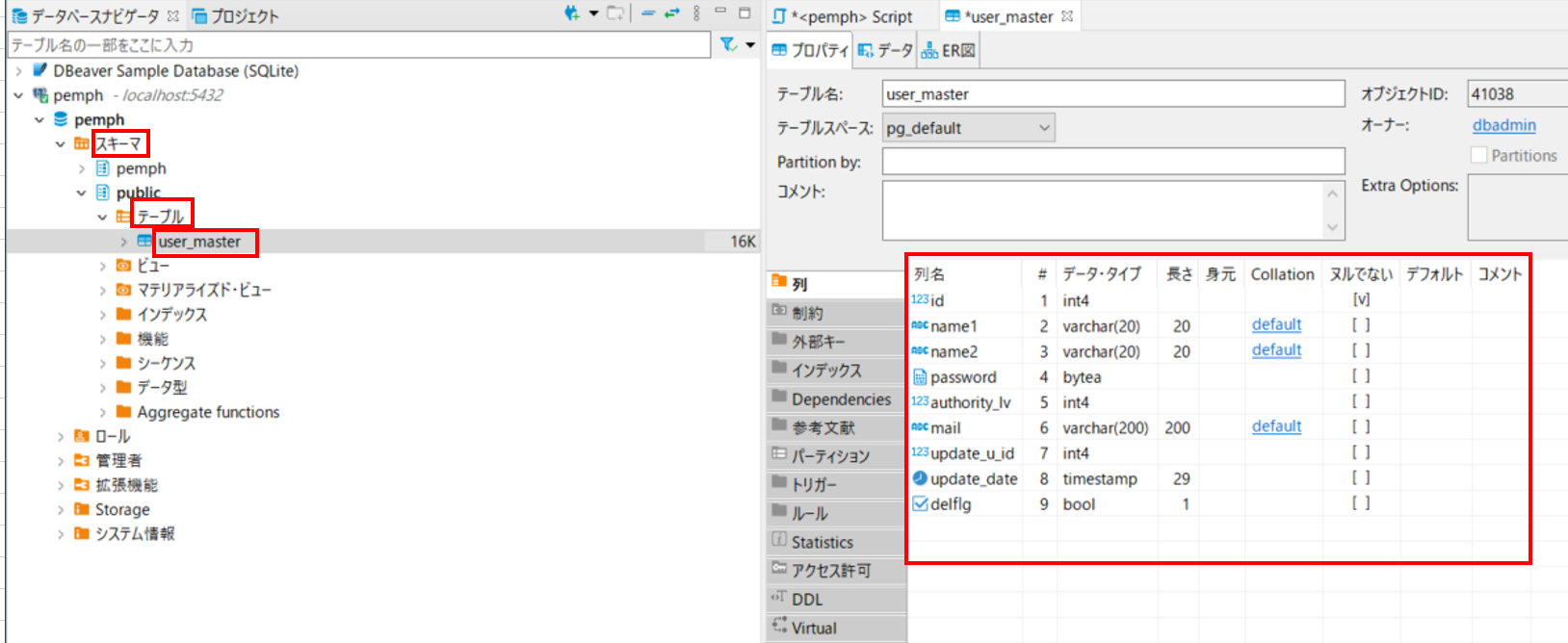
Task: Click the 管理者 icon in navigator tree
Action: click(82, 460)
